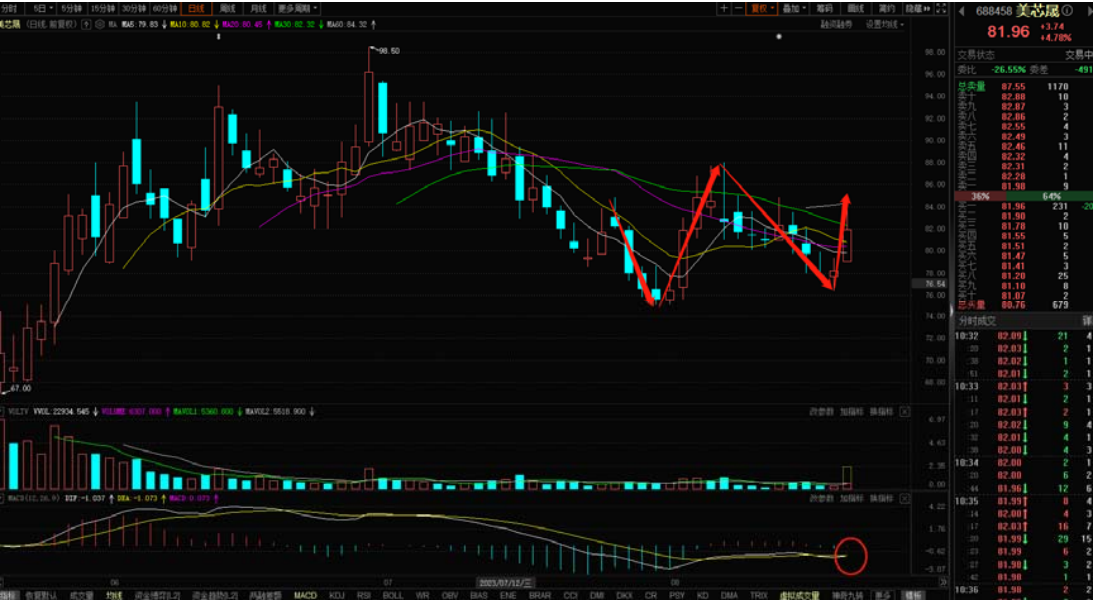Expand the 更多周期 dropdown
Viewport: 1094px width, 601px height.
(300, 8)
